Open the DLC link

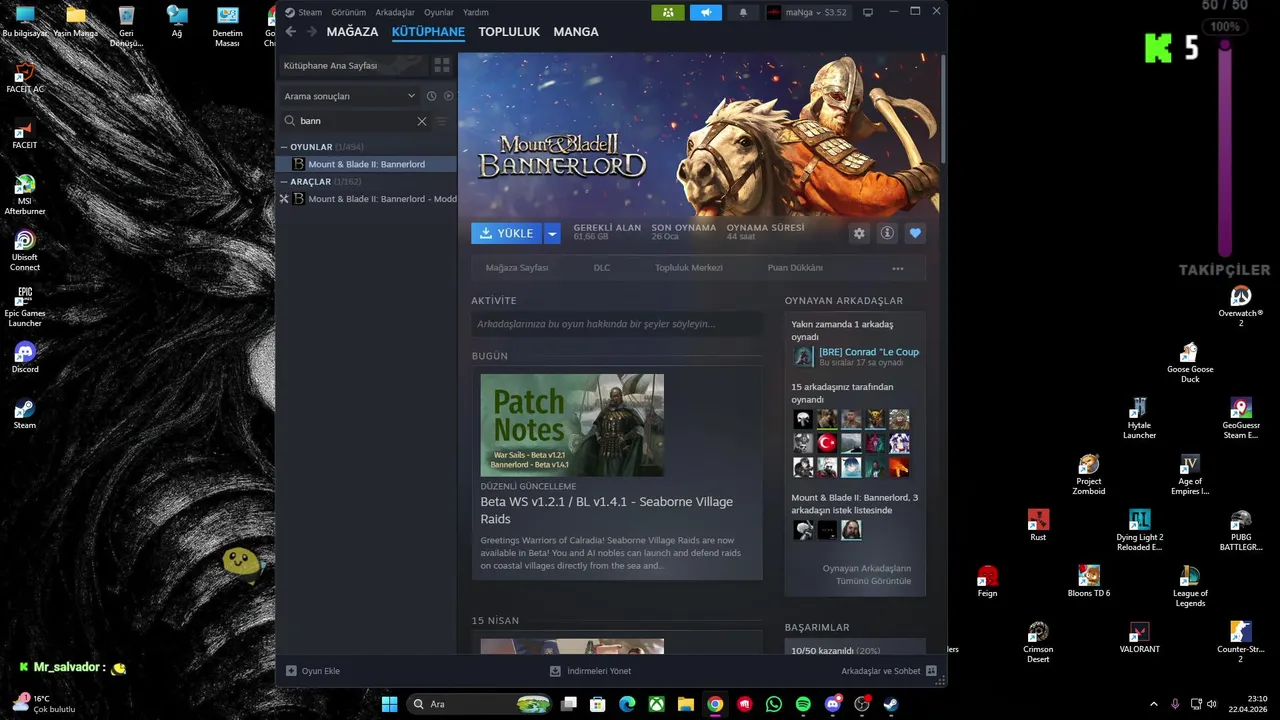tap(602, 268)
